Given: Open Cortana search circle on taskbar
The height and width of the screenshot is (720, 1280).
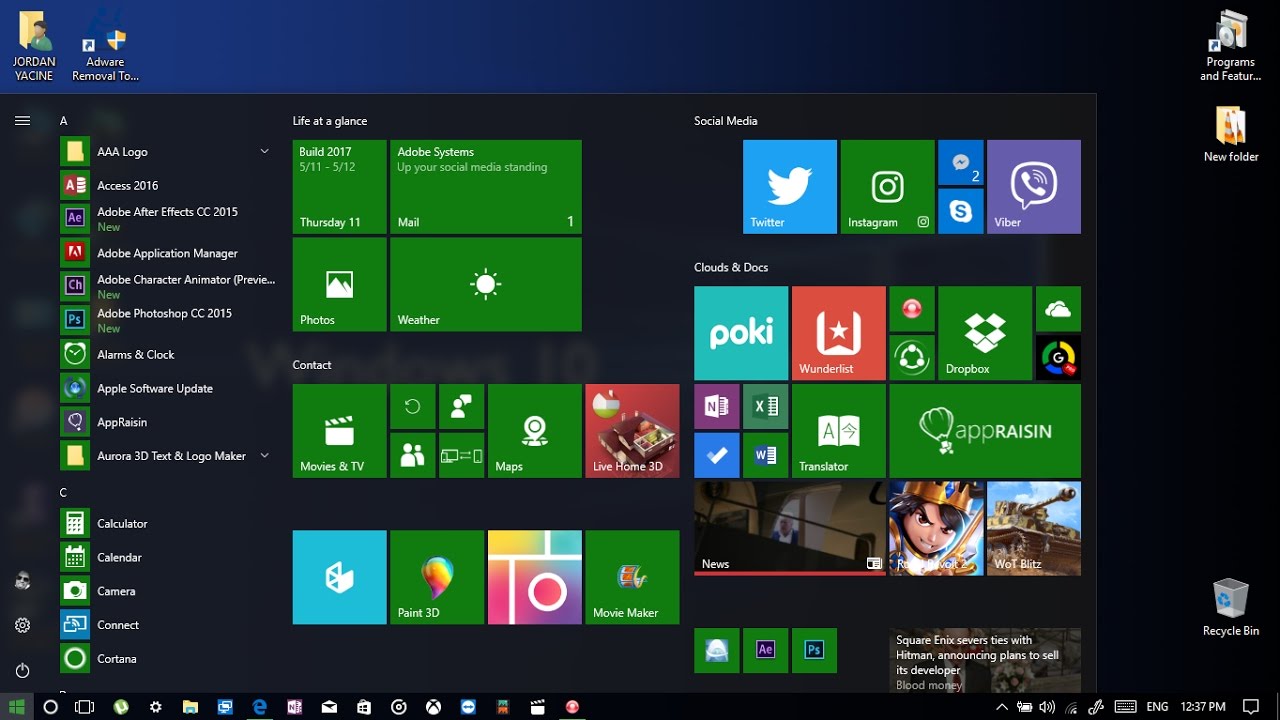Looking at the screenshot, I should click(51, 707).
